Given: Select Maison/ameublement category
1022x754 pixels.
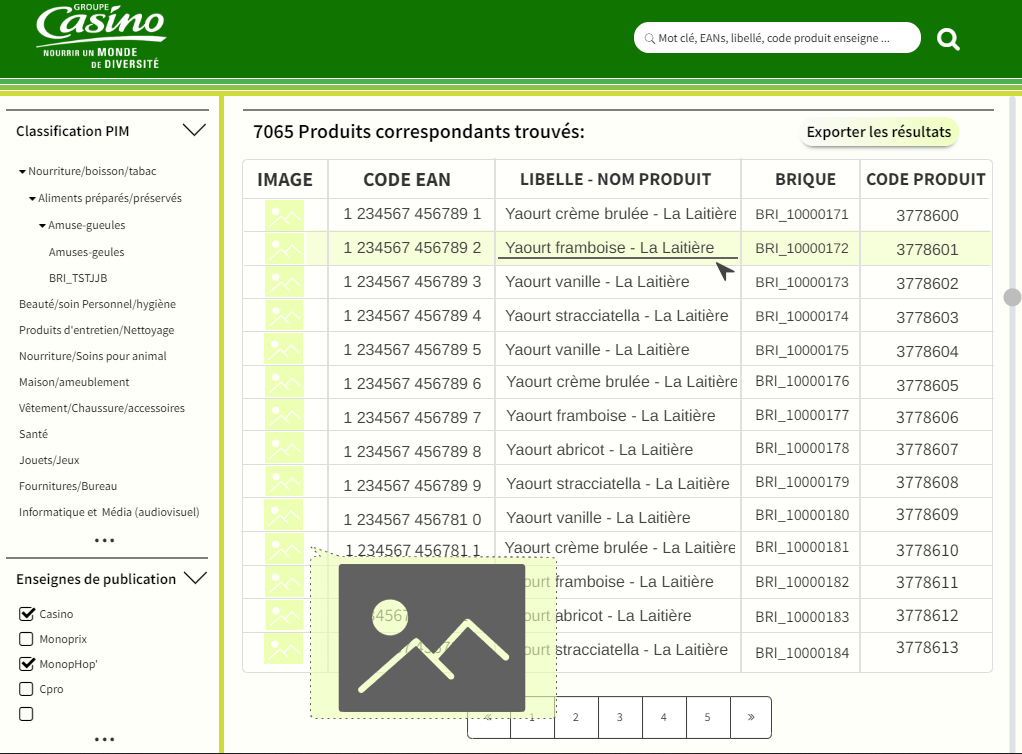Looking at the screenshot, I should [74, 383].
